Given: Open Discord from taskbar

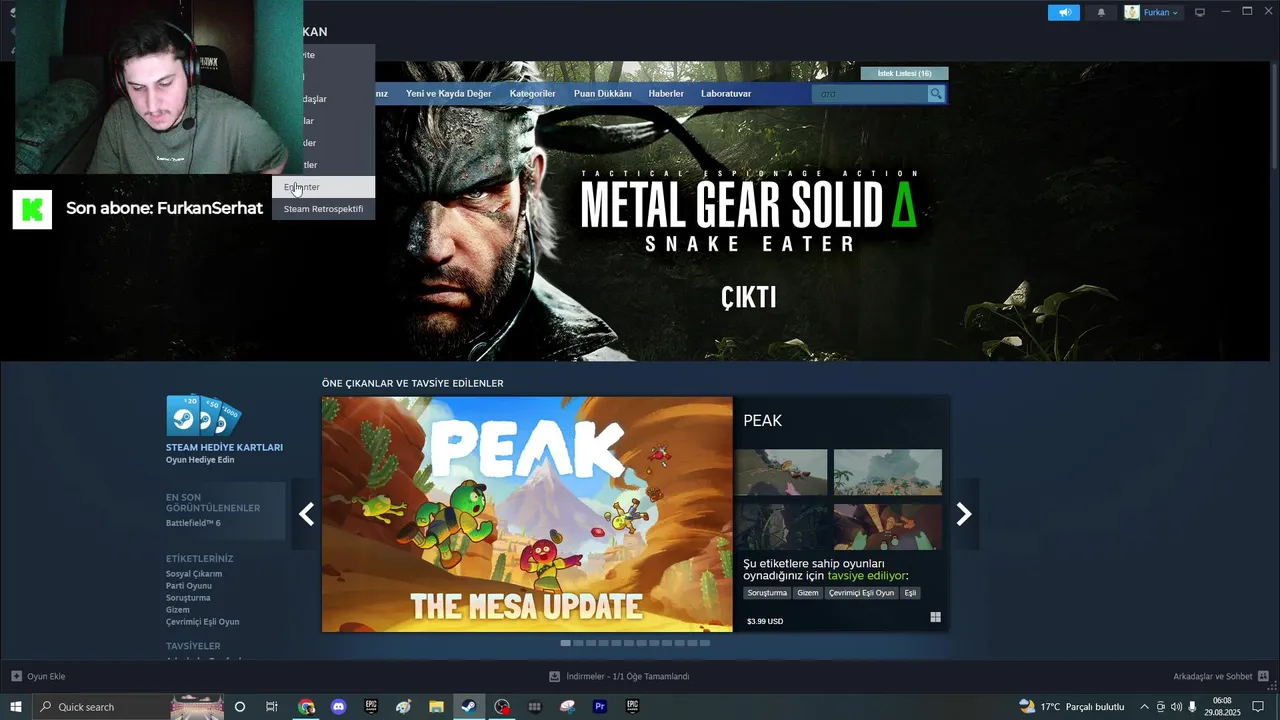Looking at the screenshot, I should point(338,707).
